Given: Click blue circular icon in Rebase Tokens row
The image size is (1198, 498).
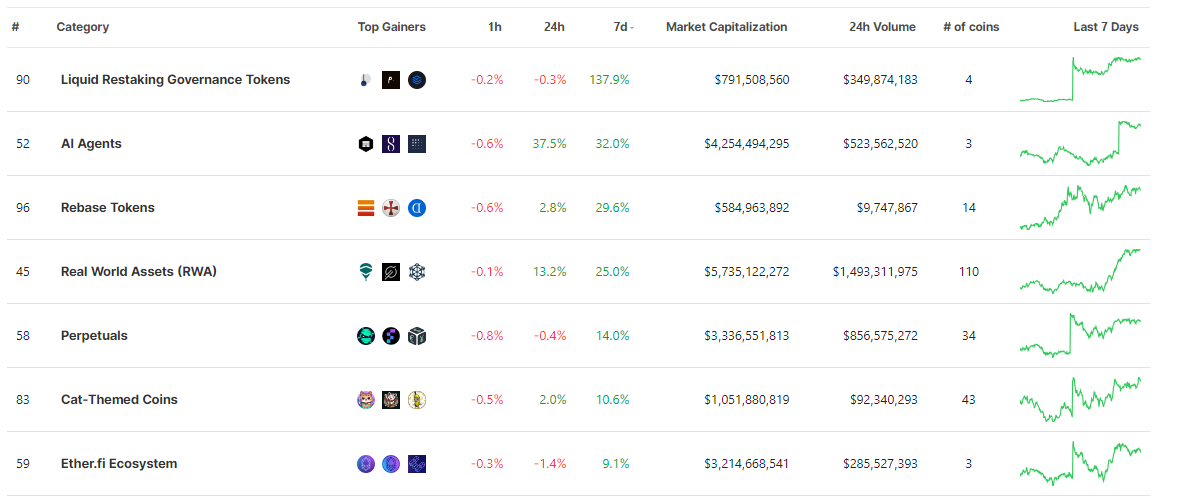Looking at the screenshot, I should click(x=417, y=208).
